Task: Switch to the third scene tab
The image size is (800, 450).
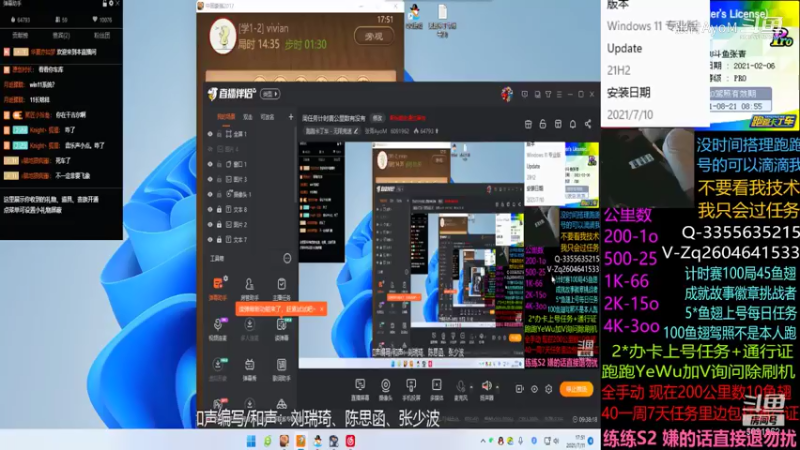Action: 267,117
